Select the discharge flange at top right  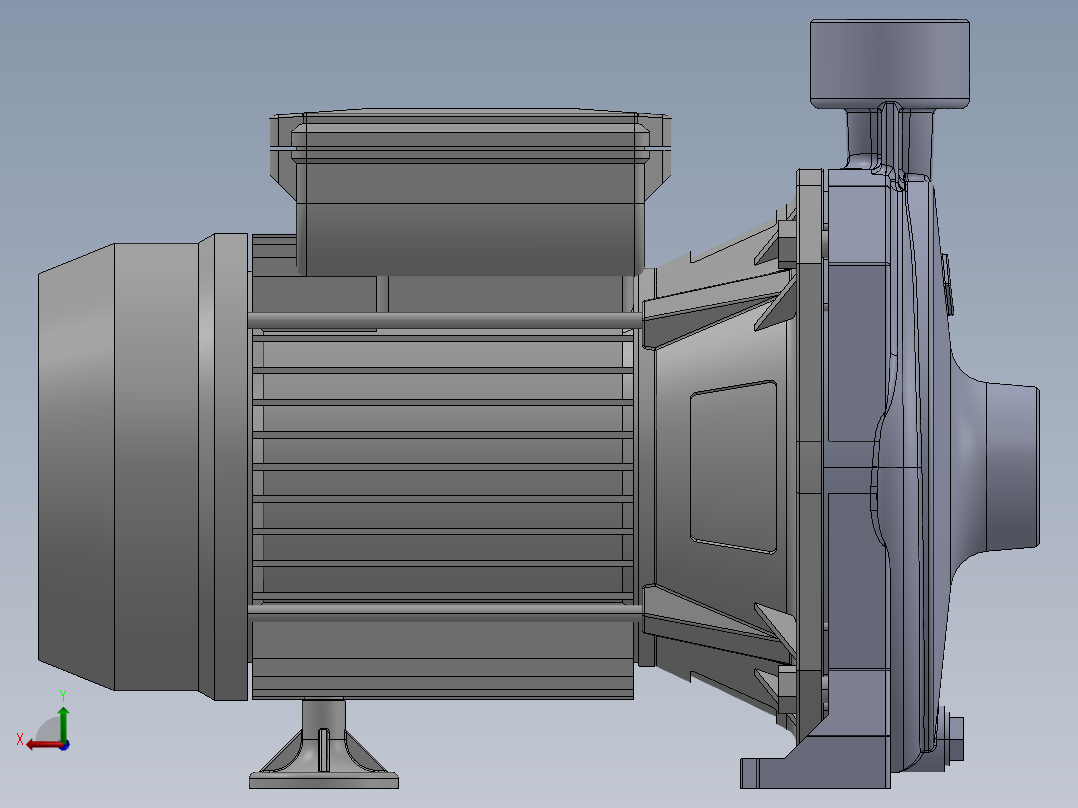click(x=890, y=64)
